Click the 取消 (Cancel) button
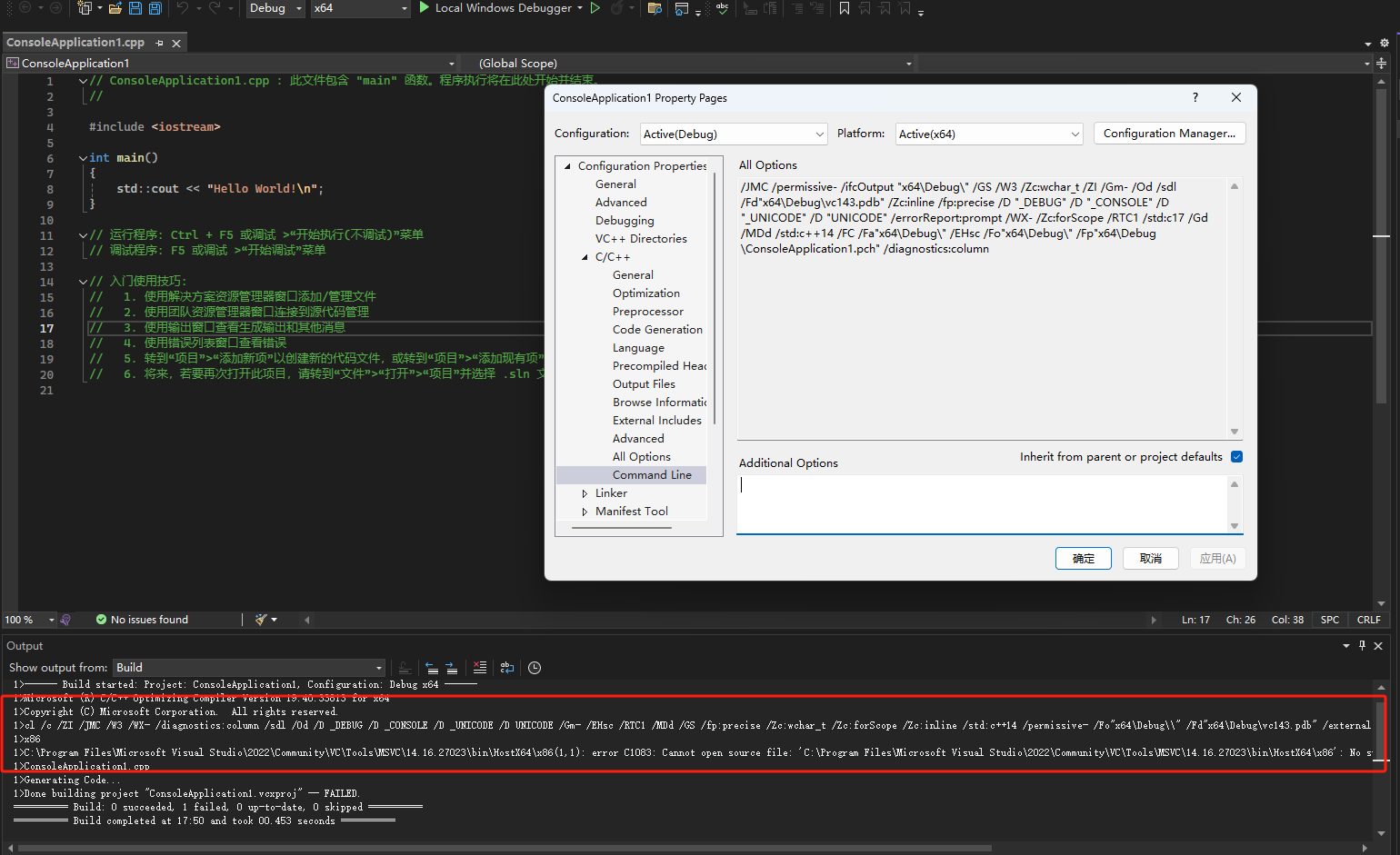 (1151, 558)
